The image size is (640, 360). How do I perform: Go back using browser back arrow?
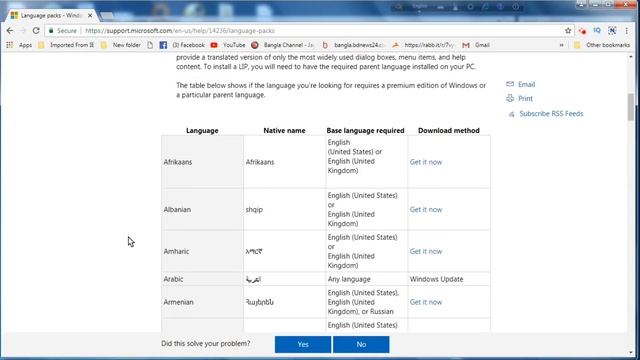coord(10,31)
